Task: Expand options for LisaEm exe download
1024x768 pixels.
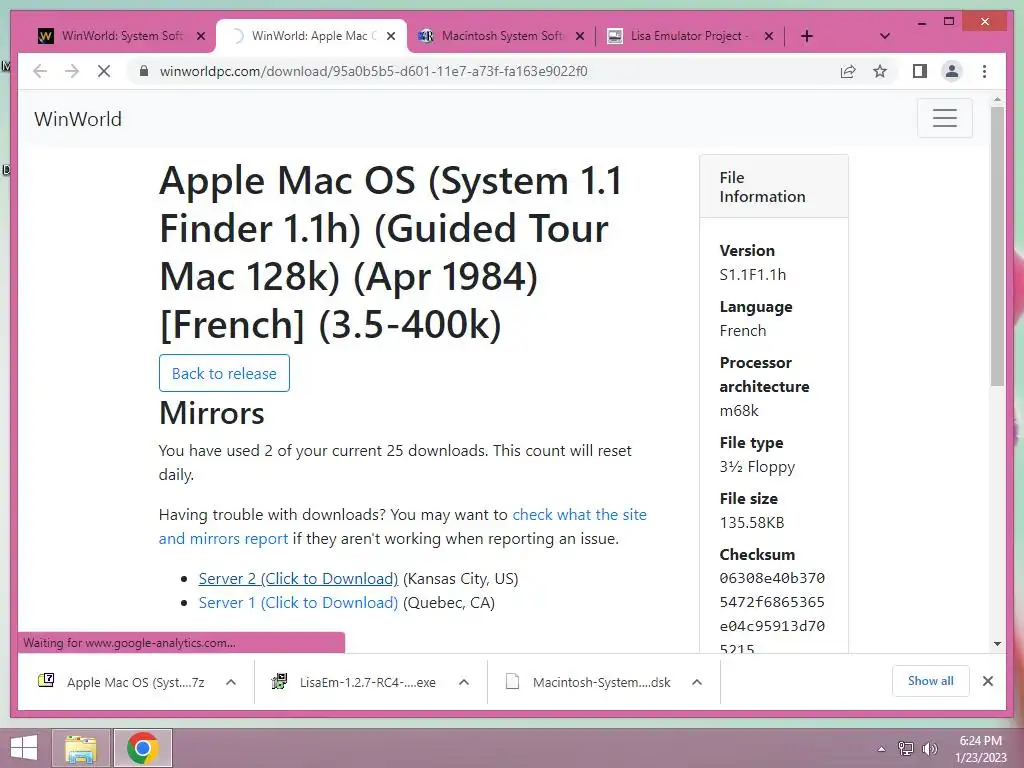Action: pos(464,682)
